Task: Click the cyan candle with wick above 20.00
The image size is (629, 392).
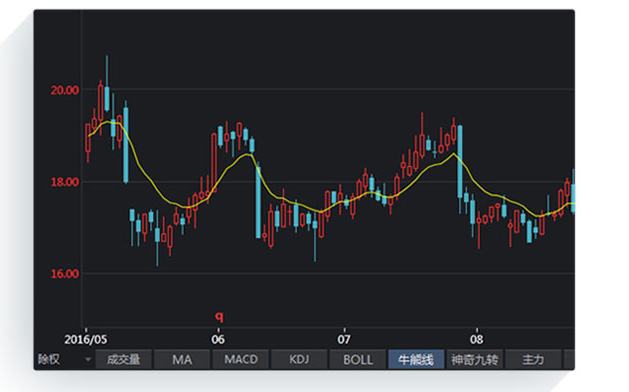Action: point(107,98)
